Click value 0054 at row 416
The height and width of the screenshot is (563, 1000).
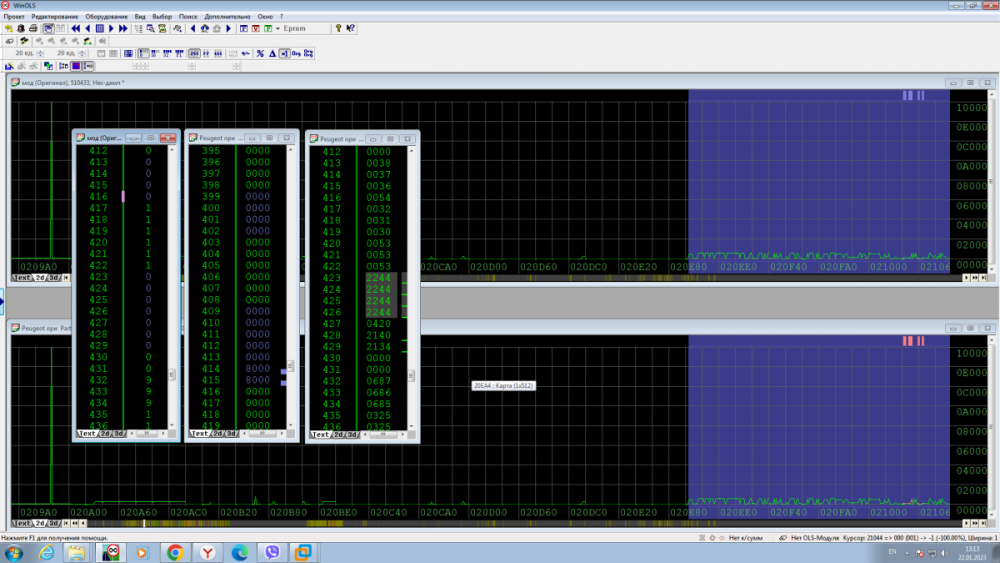coord(378,198)
